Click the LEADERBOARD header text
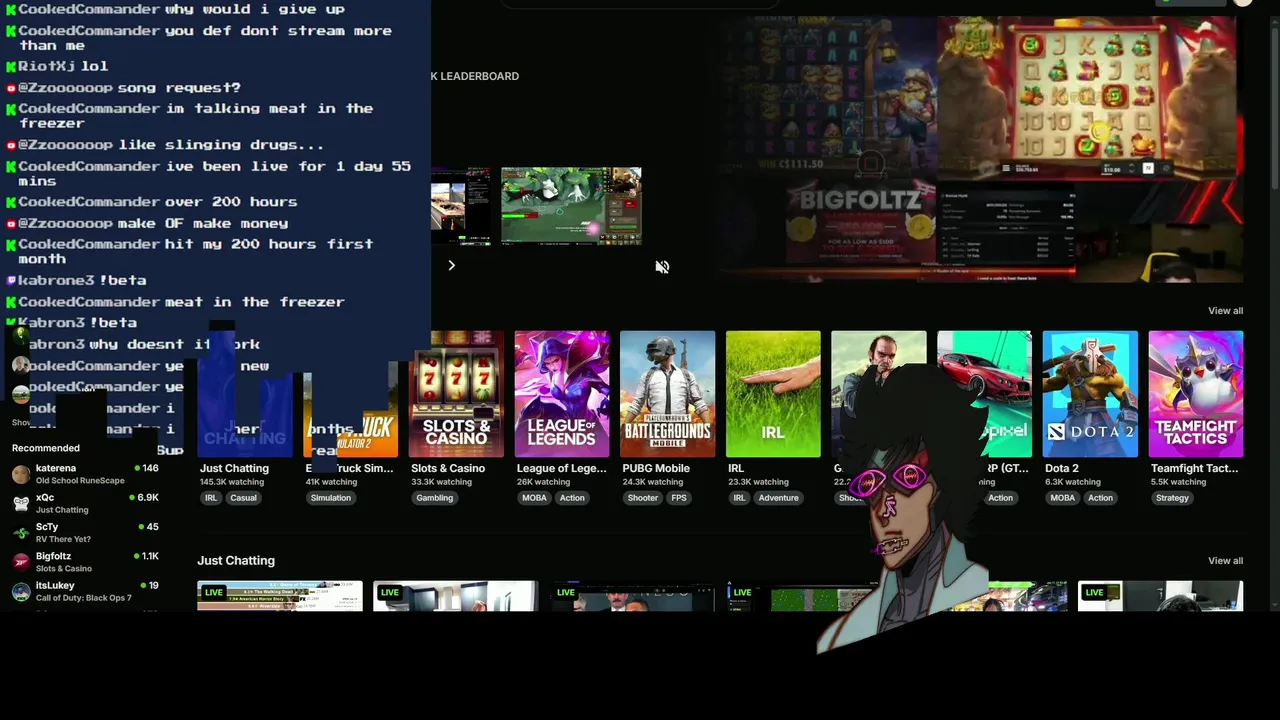The width and height of the screenshot is (1280, 720). [479, 76]
